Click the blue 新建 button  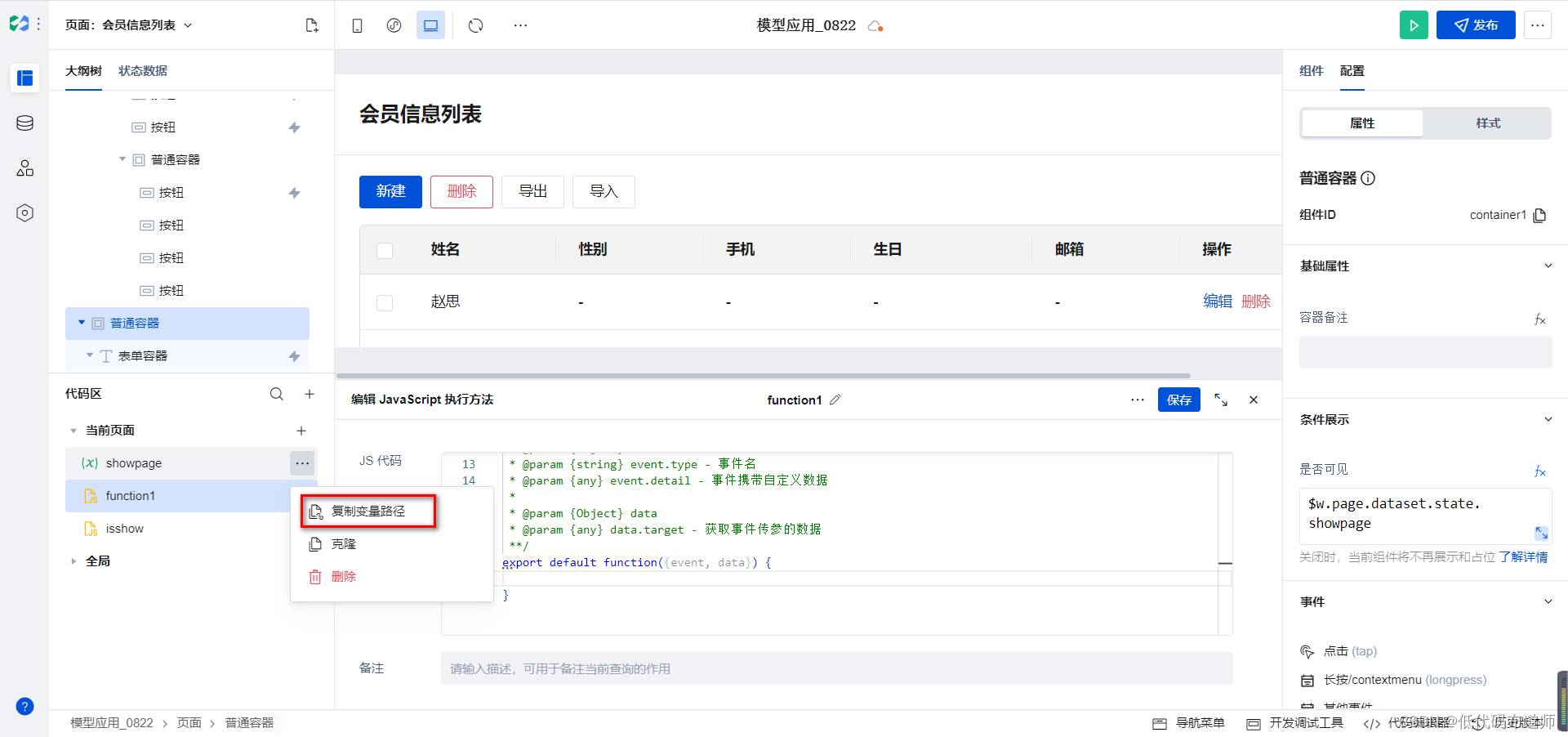pyautogui.click(x=390, y=191)
